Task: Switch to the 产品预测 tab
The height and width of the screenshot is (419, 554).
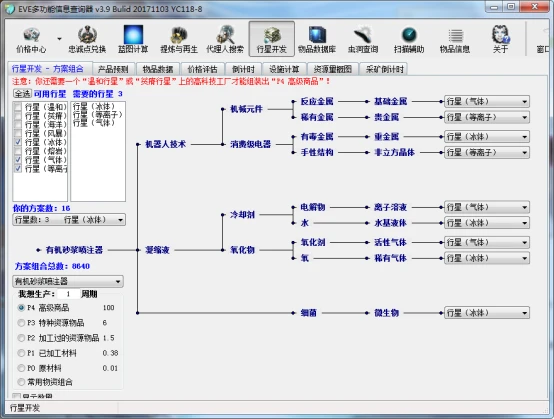Action: [113, 69]
